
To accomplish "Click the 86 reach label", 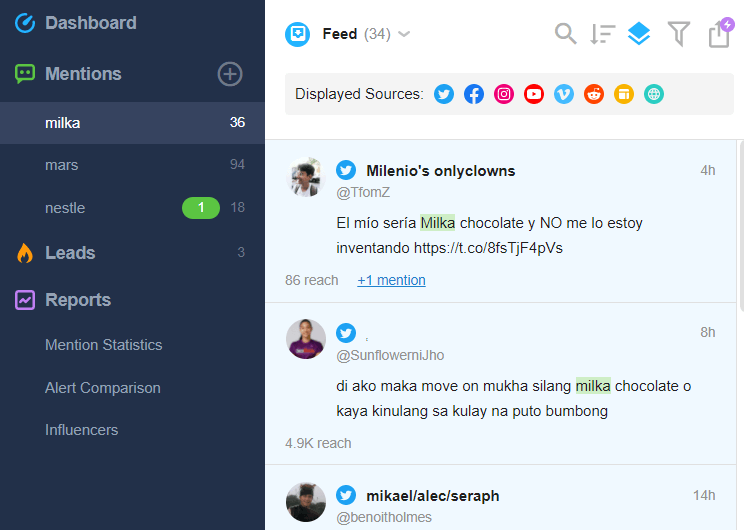I will 312,280.
